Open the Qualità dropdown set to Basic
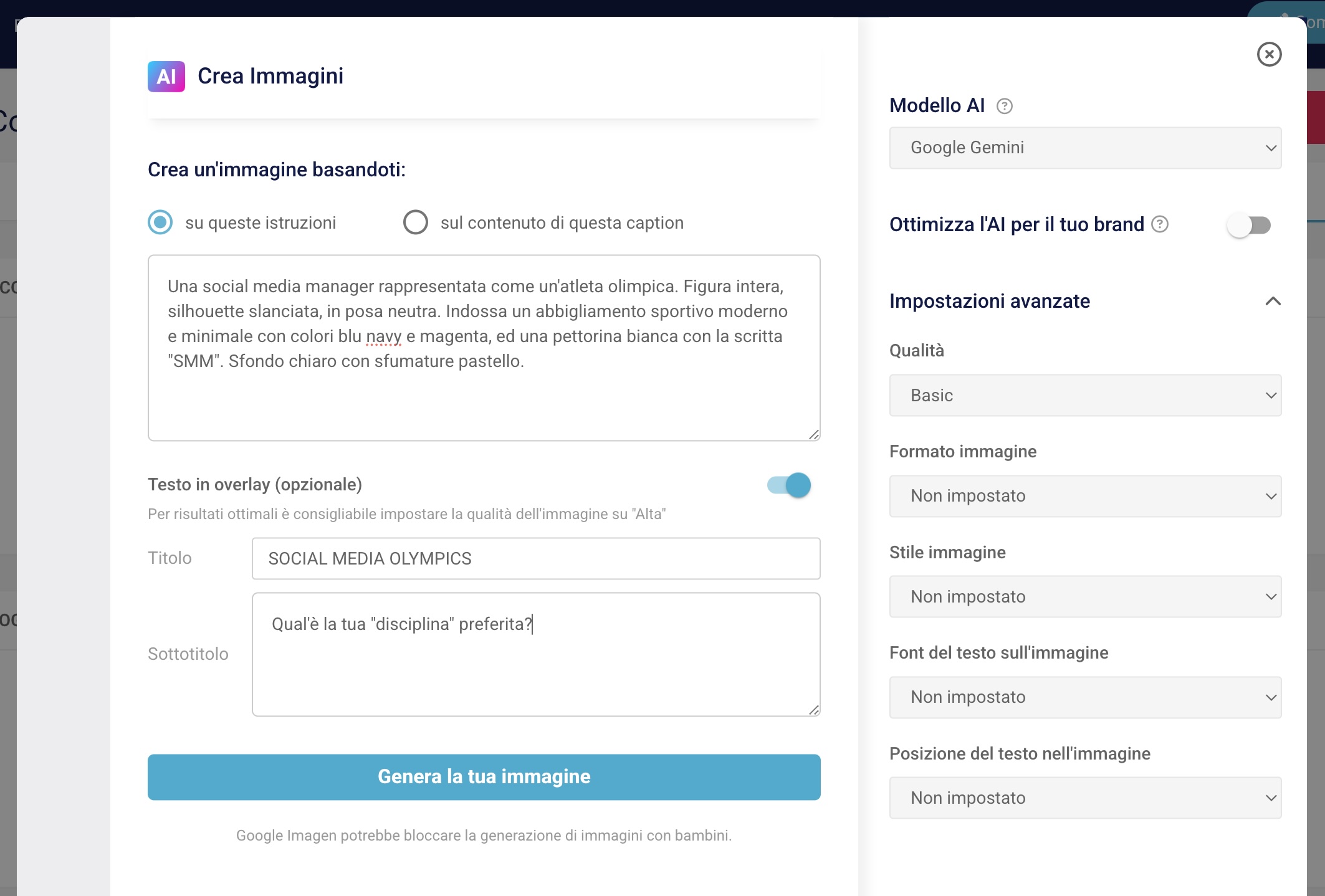The width and height of the screenshot is (1325, 896). click(1085, 396)
